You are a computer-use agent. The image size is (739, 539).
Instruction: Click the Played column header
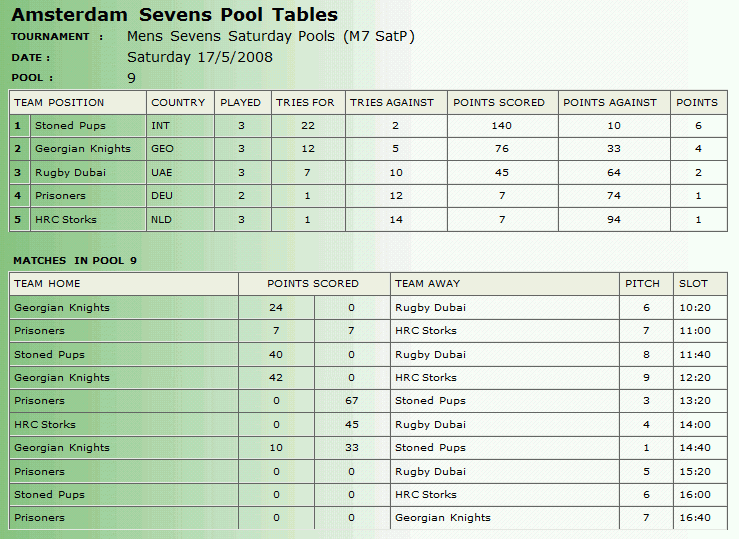point(240,102)
